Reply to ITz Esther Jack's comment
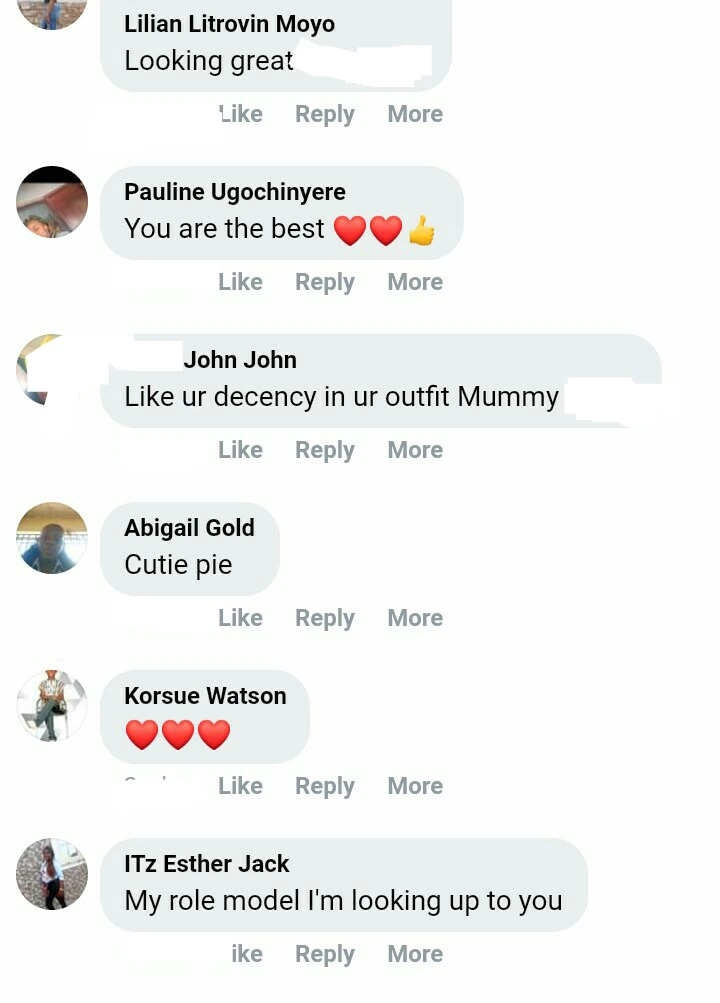720x1003 pixels. coord(325,954)
